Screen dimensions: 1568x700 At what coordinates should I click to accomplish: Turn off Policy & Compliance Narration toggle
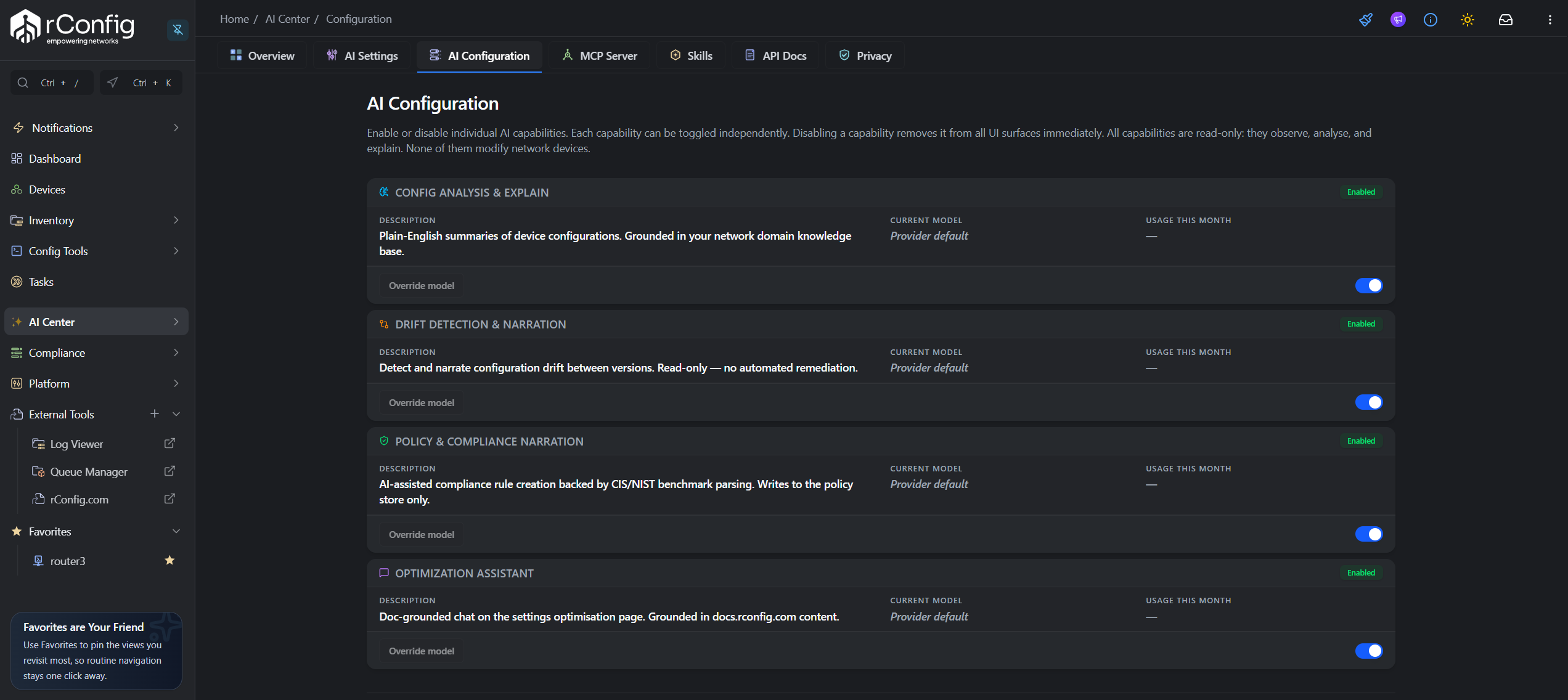[1369, 534]
